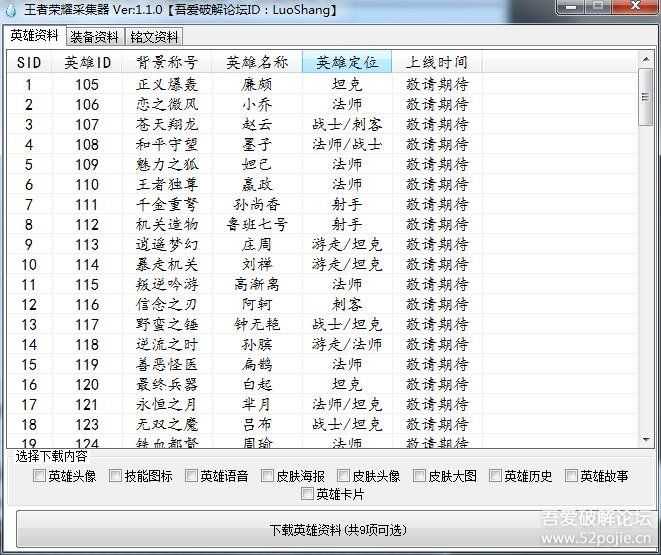
Task: Select the hero name 芈月
Action: pos(257,405)
